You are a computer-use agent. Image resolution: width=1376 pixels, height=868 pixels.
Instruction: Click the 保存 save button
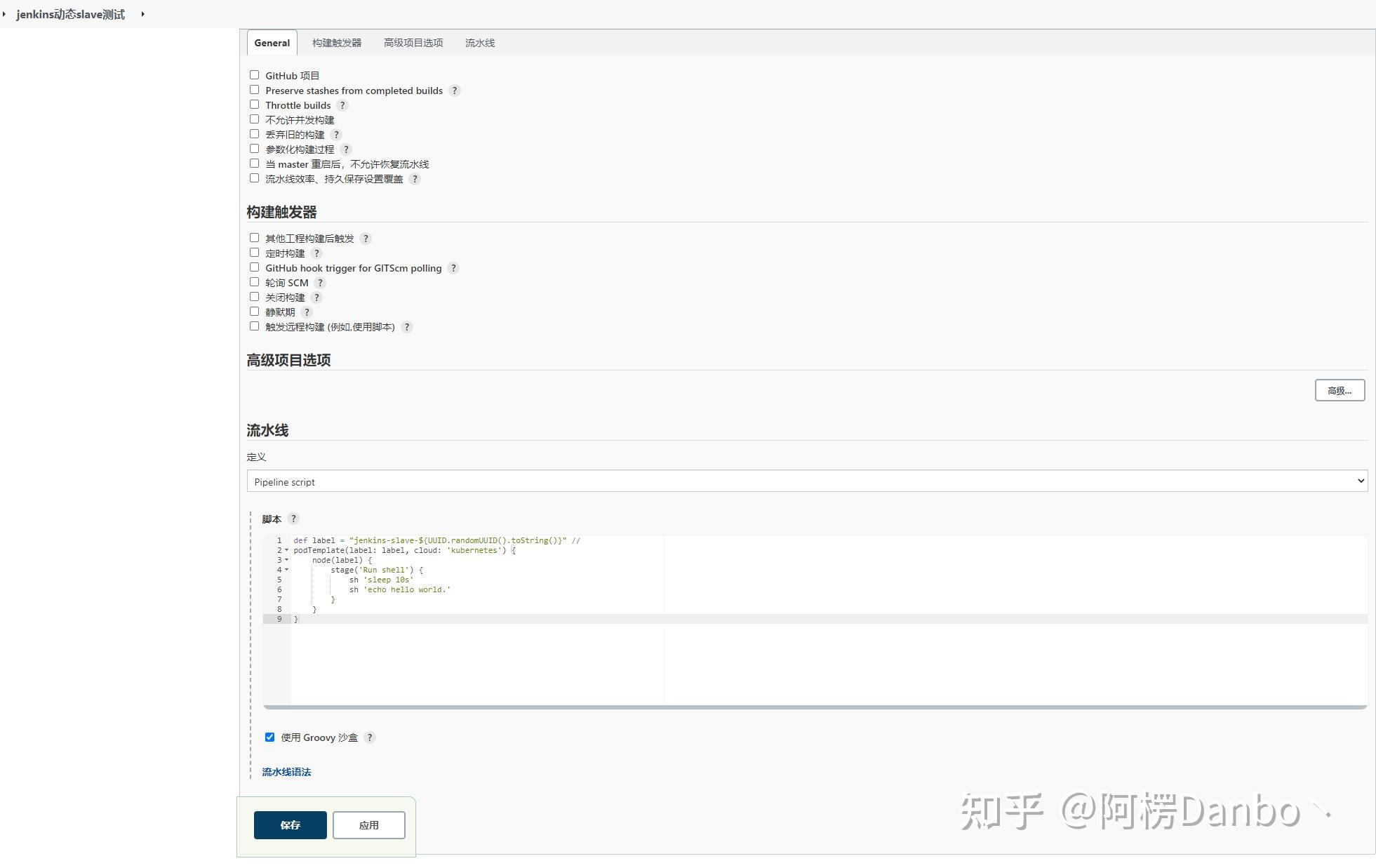tap(290, 825)
